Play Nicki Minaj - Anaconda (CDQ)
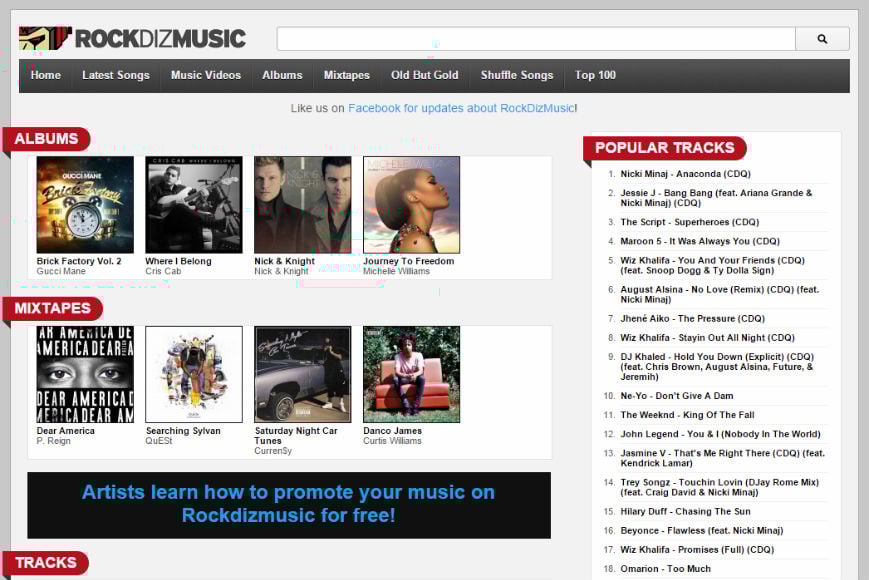This screenshot has height=580, width=869. pos(686,174)
